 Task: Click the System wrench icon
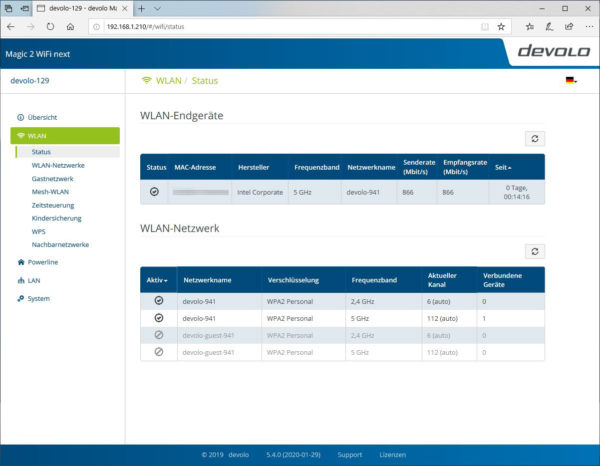pyautogui.click(x=21, y=298)
